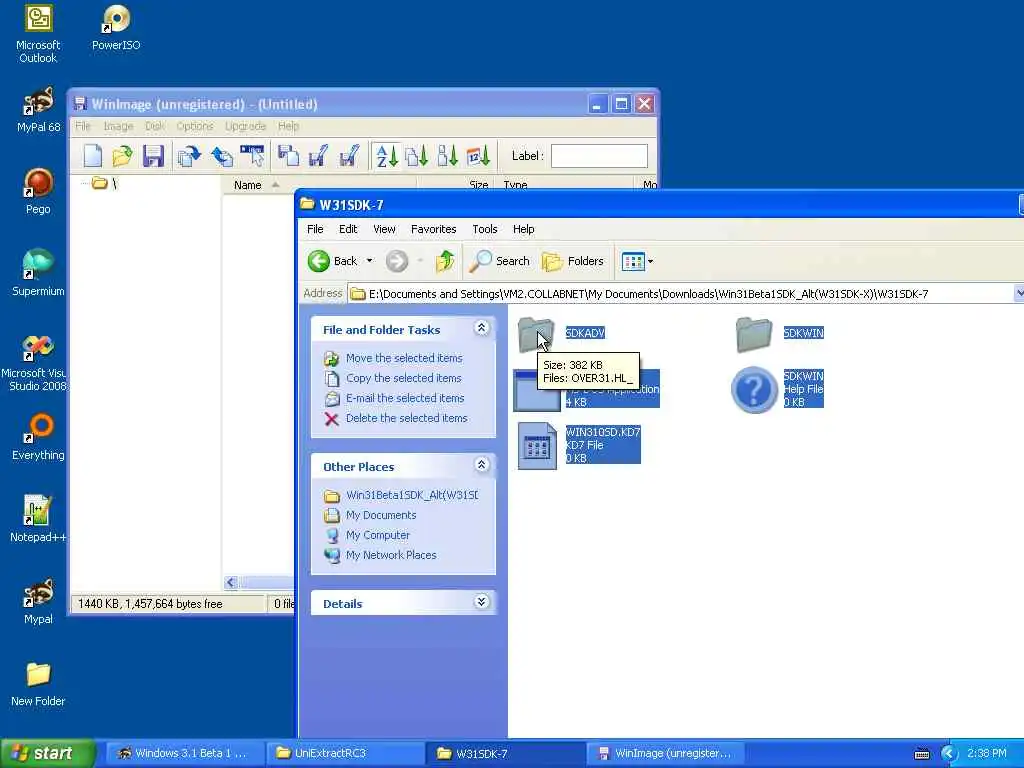
Task: Open Tools menu in Explorer
Action: [485, 229]
